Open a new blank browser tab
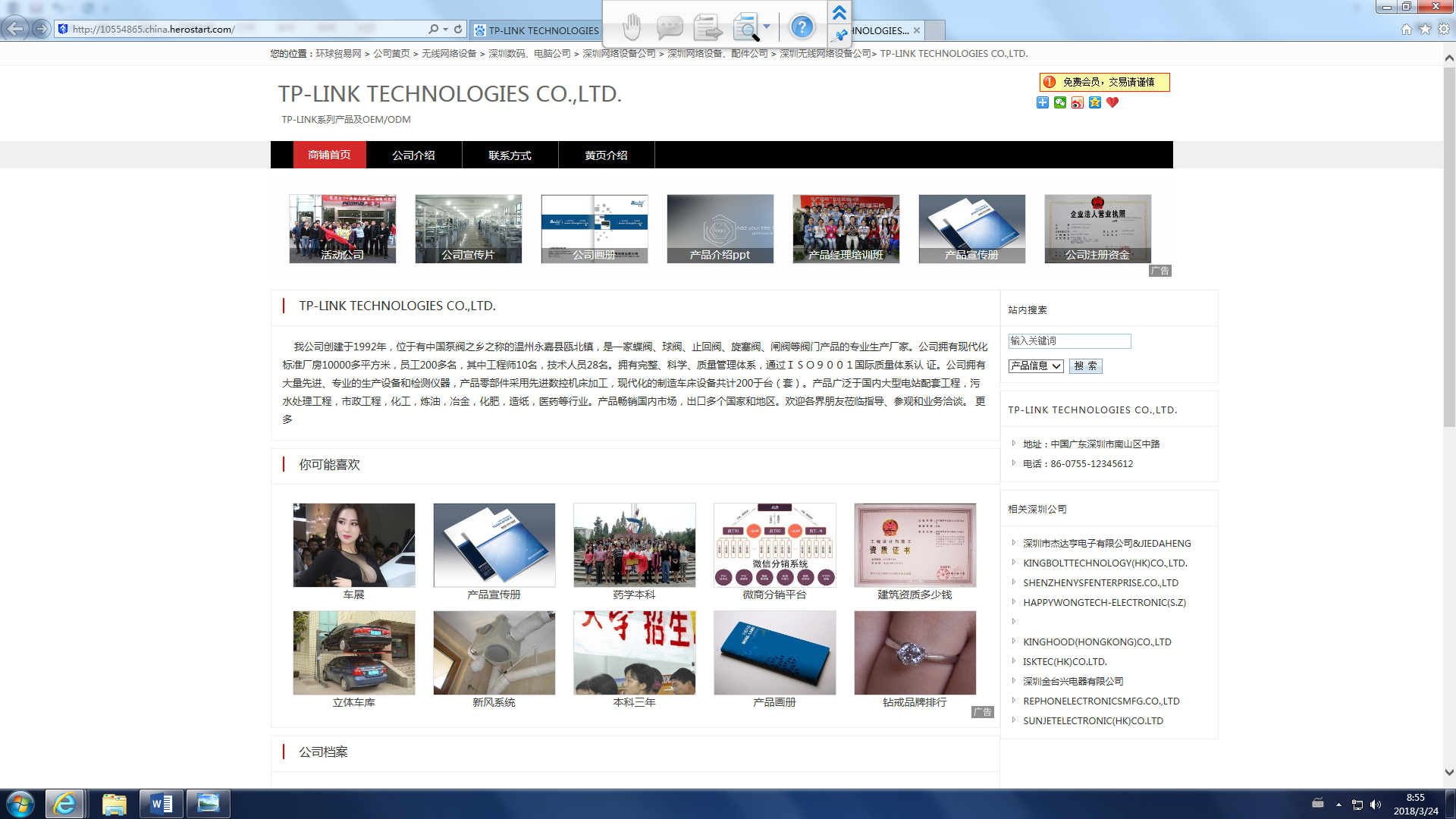The width and height of the screenshot is (1456, 819). (936, 30)
